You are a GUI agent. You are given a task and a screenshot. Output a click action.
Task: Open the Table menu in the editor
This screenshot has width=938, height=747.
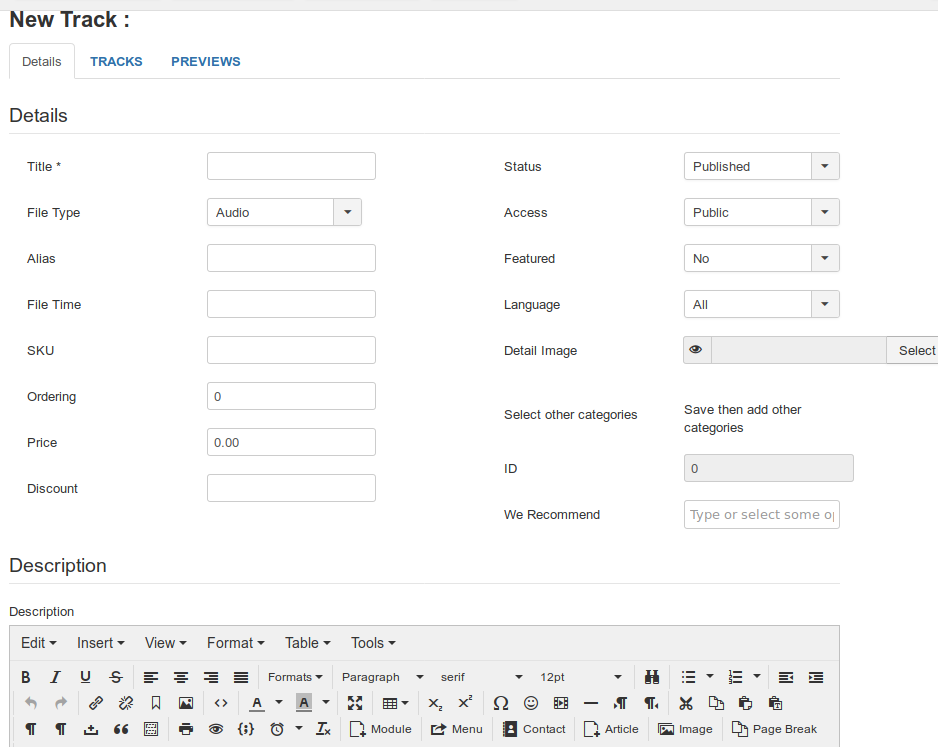(x=306, y=642)
